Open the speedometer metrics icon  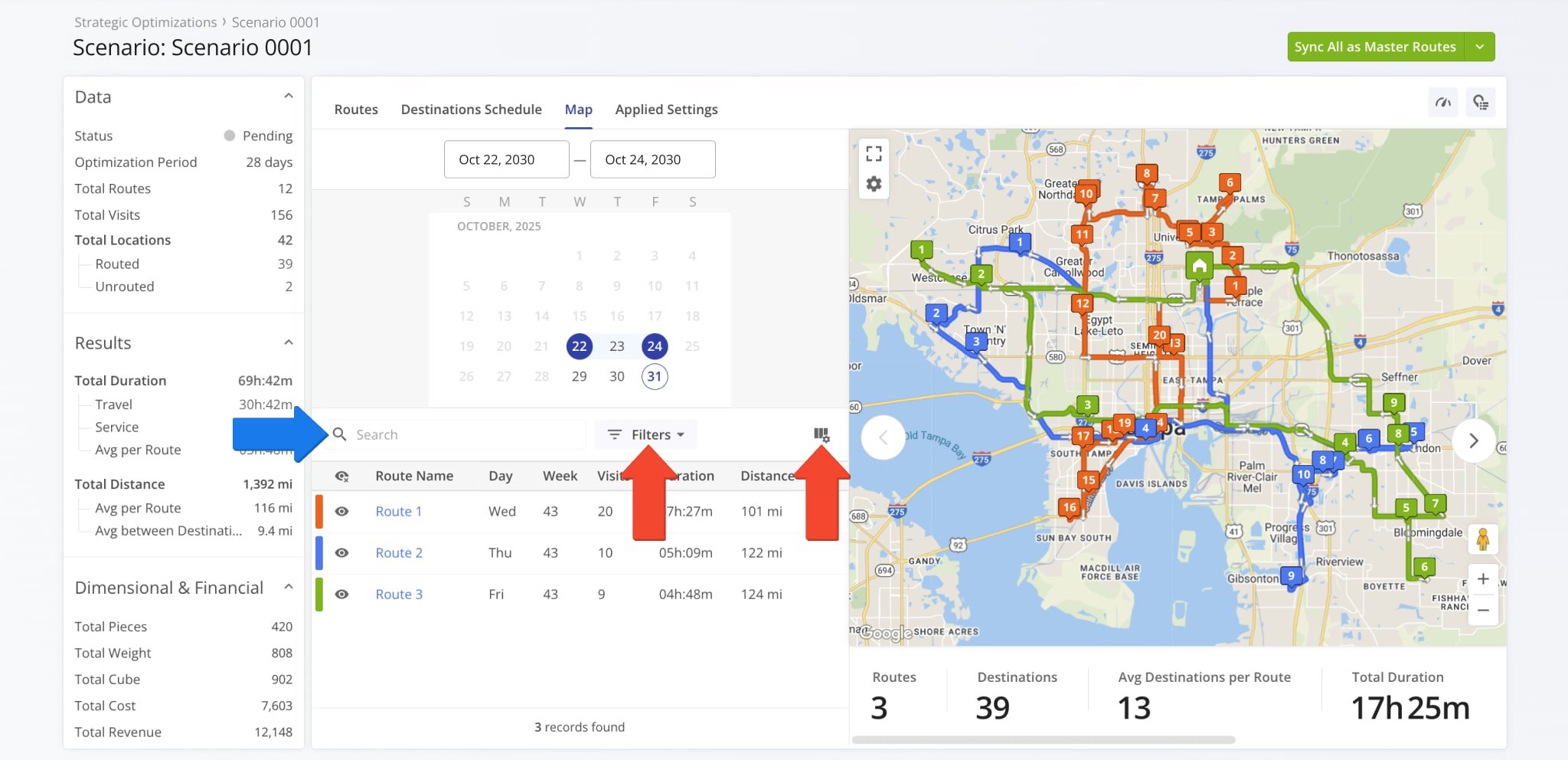click(x=1443, y=103)
